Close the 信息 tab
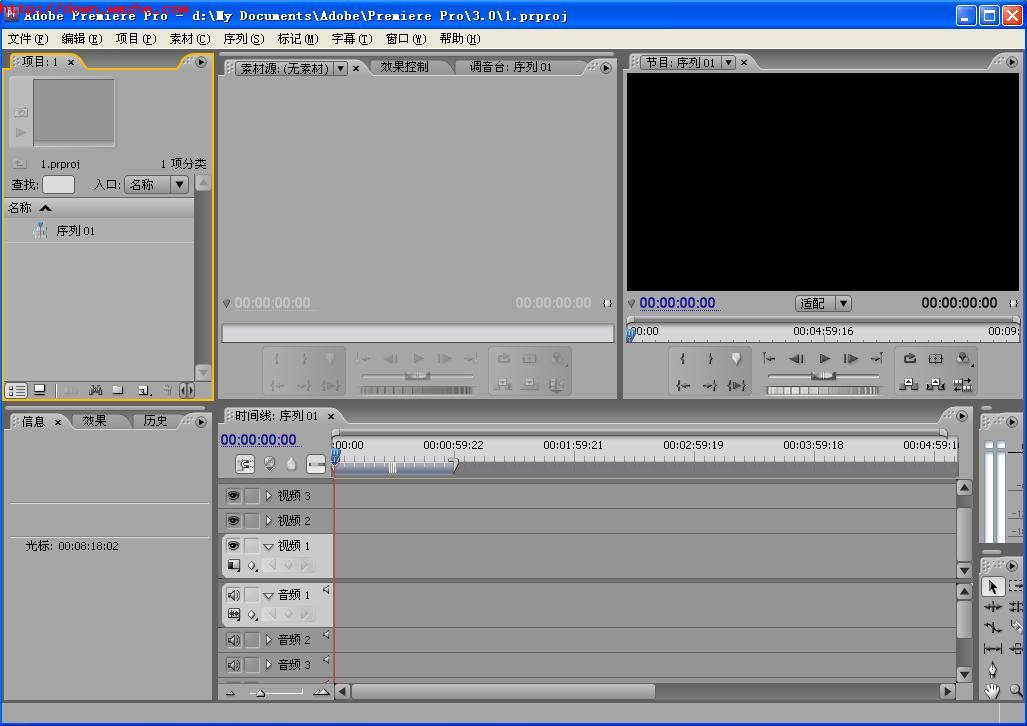1027x726 pixels. [x=58, y=423]
